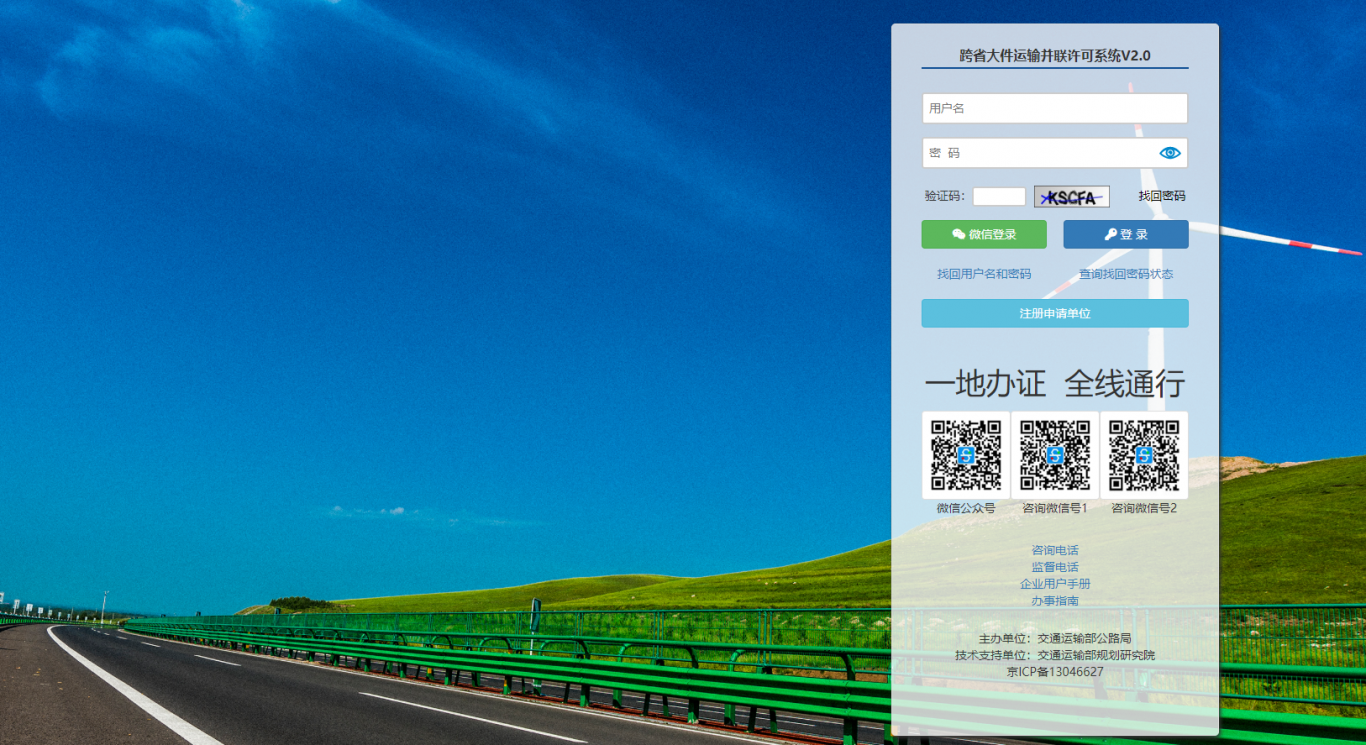Viewport: 1366px width, 745px height.
Task: Focus the 密码 password field
Action: click(x=1055, y=153)
